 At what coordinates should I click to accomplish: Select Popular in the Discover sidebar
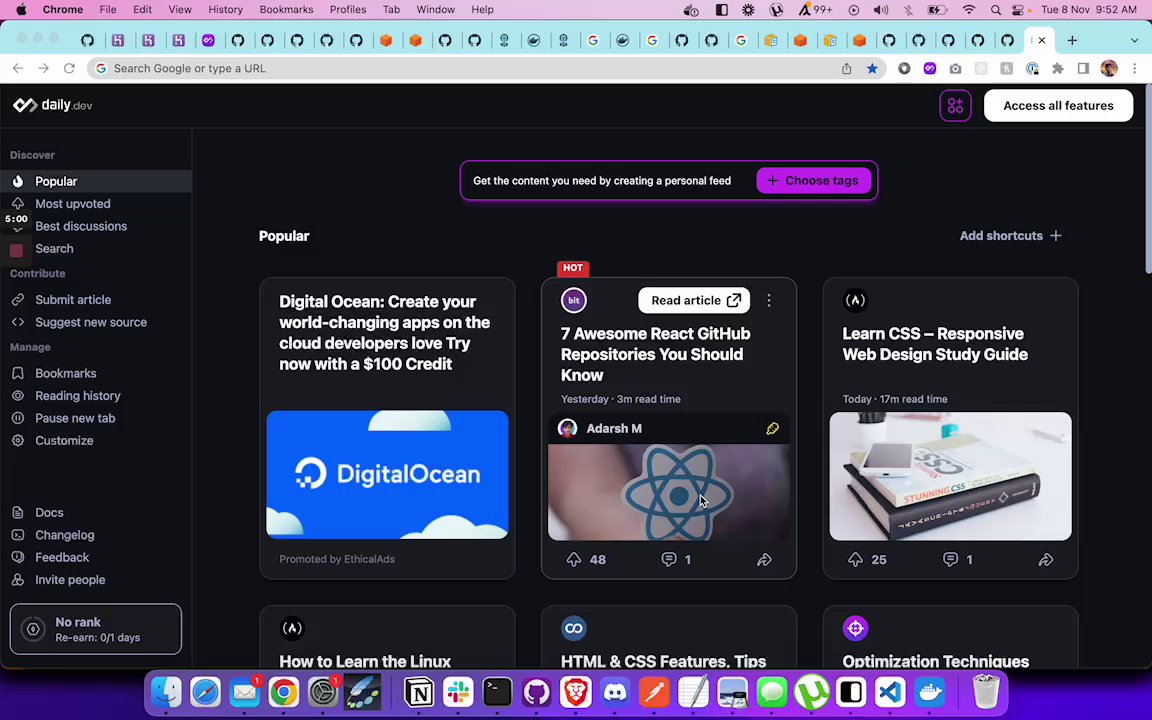click(x=96, y=181)
